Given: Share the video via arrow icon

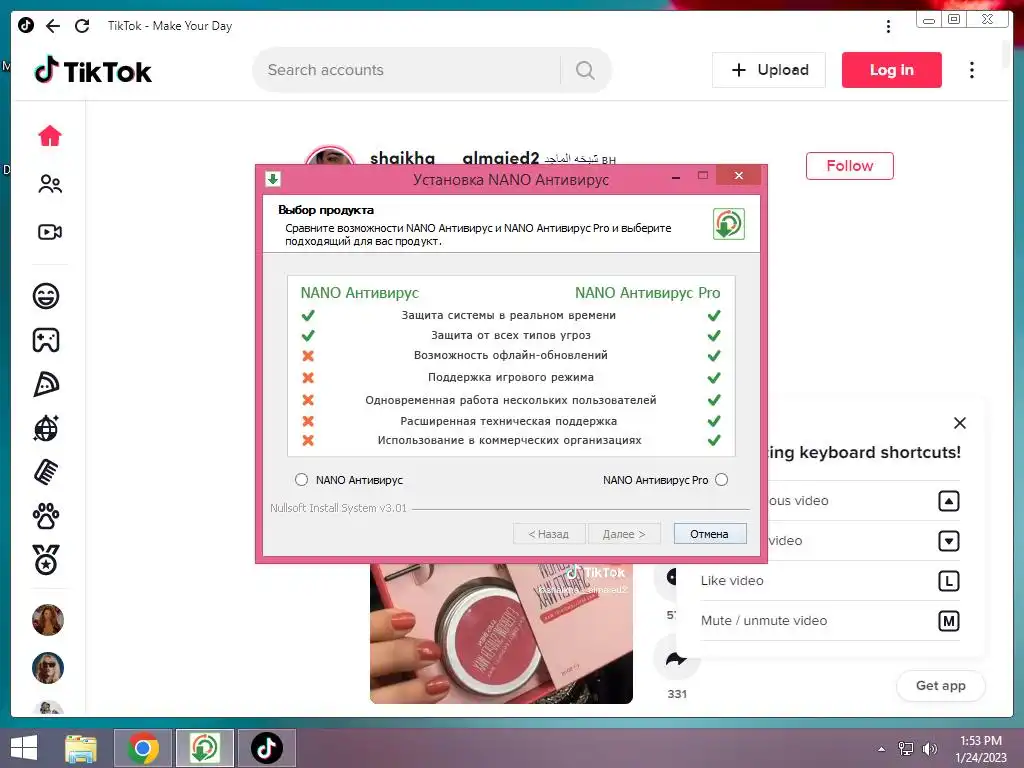Looking at the screenshot, I should [x=677, y=658].
